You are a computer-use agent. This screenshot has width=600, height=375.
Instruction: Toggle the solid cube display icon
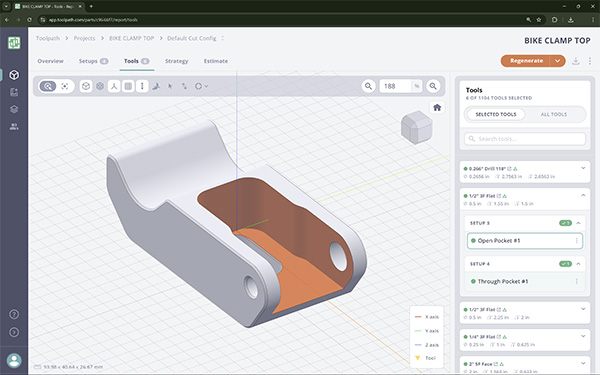click(86, 86)
